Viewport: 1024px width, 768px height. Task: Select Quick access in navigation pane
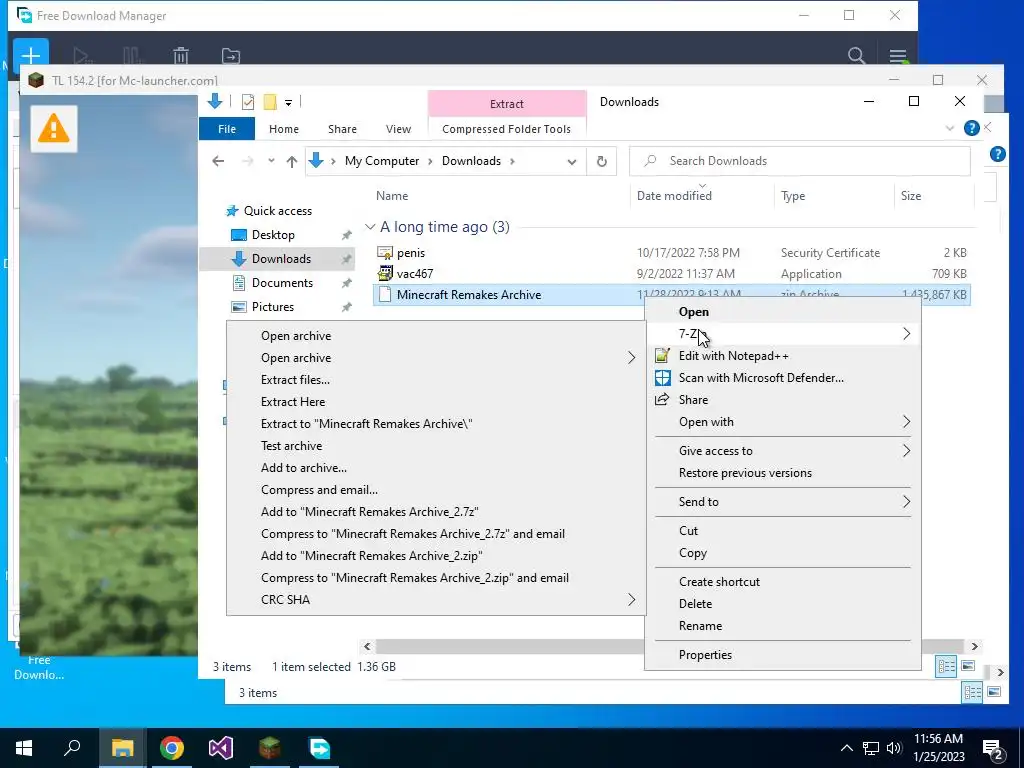pos(278,210)
